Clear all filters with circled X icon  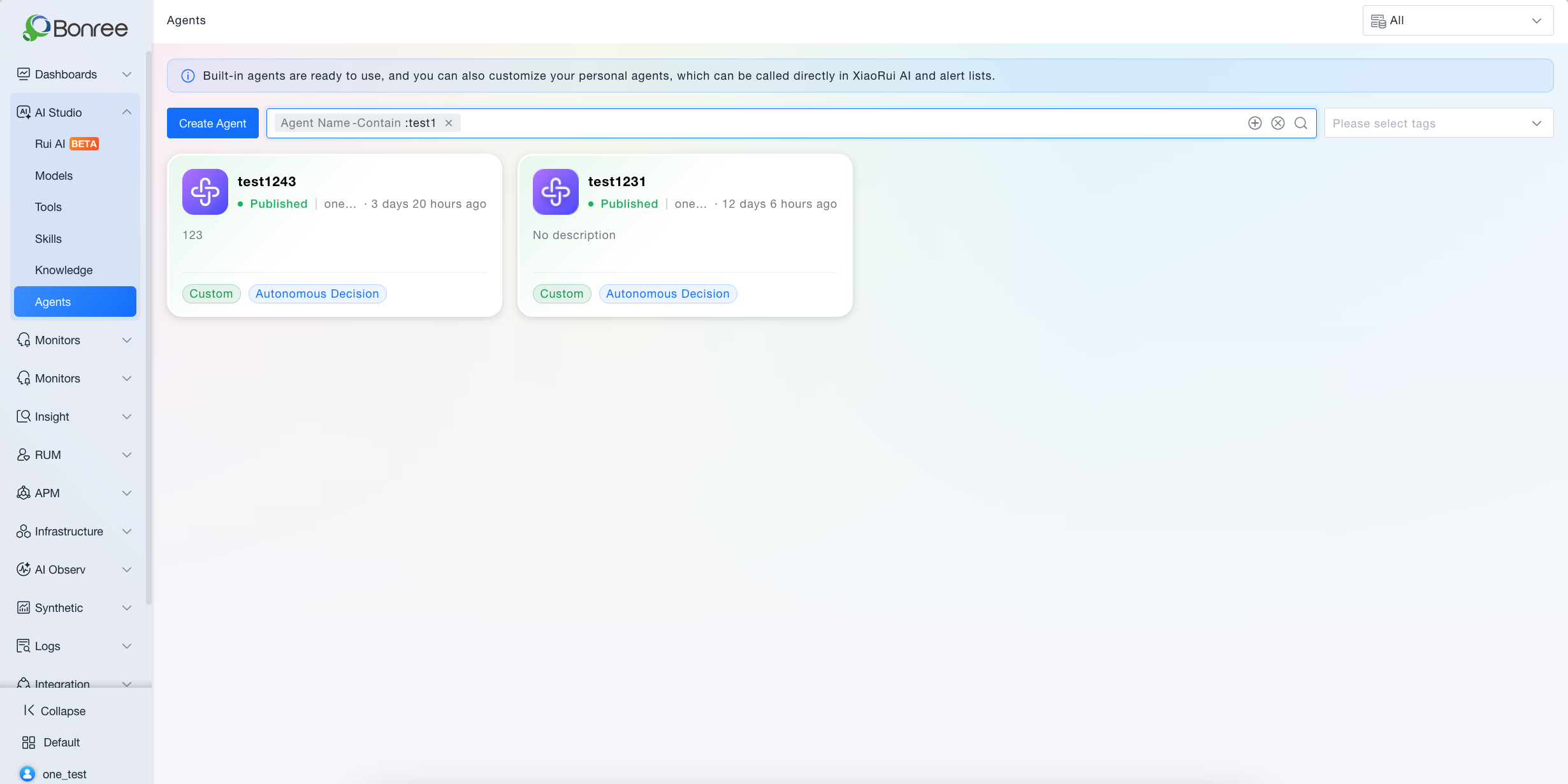[1278, 123]
